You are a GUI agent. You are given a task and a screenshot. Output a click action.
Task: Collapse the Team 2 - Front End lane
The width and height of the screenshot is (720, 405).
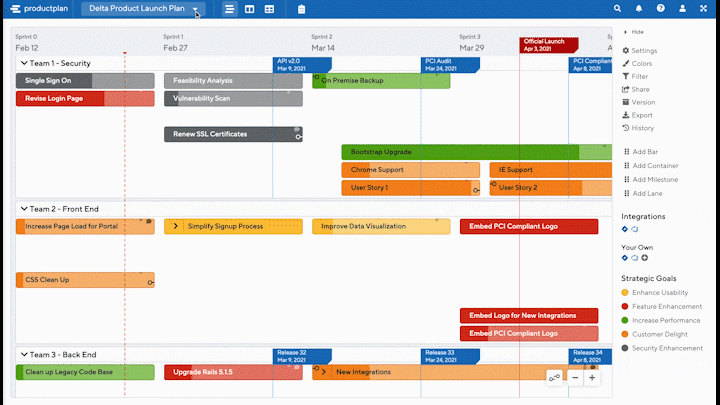pos(22,209)
